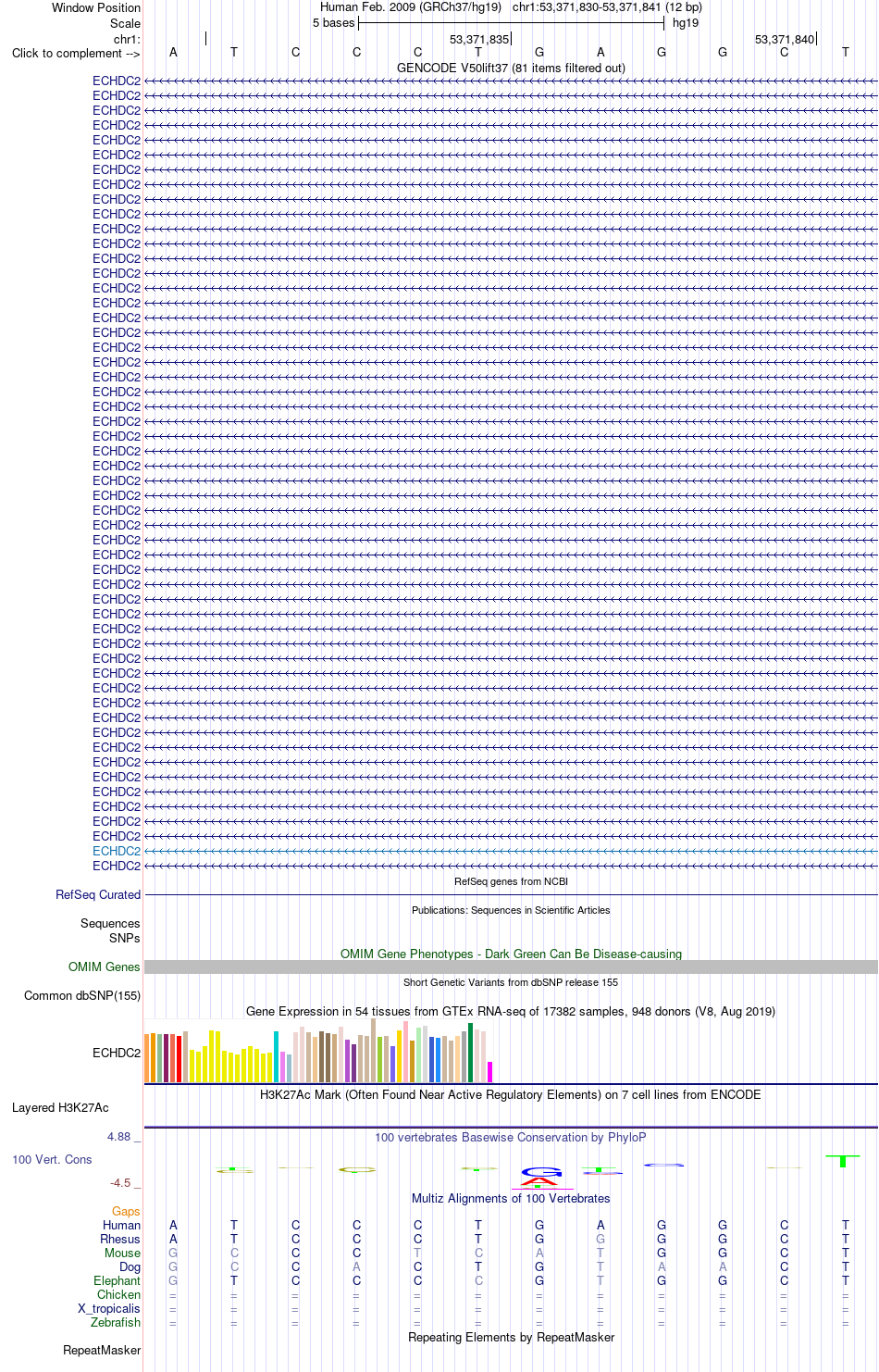Click the Human Feb. 2009 (GRCh37/hg19) title
Screen dimensions: 879x1372
point(411,7)
